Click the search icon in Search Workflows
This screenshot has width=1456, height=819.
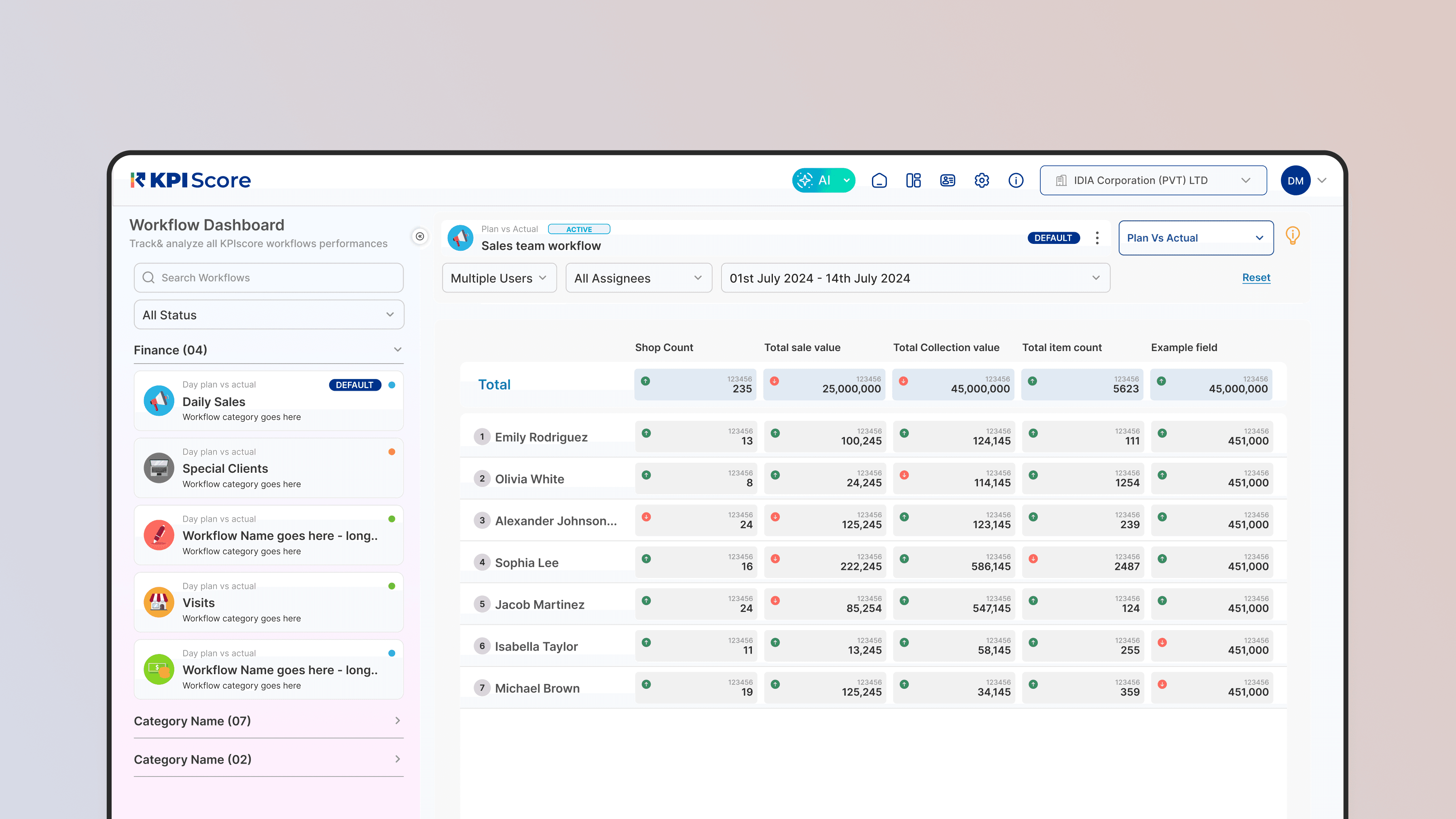click(148, 277)
